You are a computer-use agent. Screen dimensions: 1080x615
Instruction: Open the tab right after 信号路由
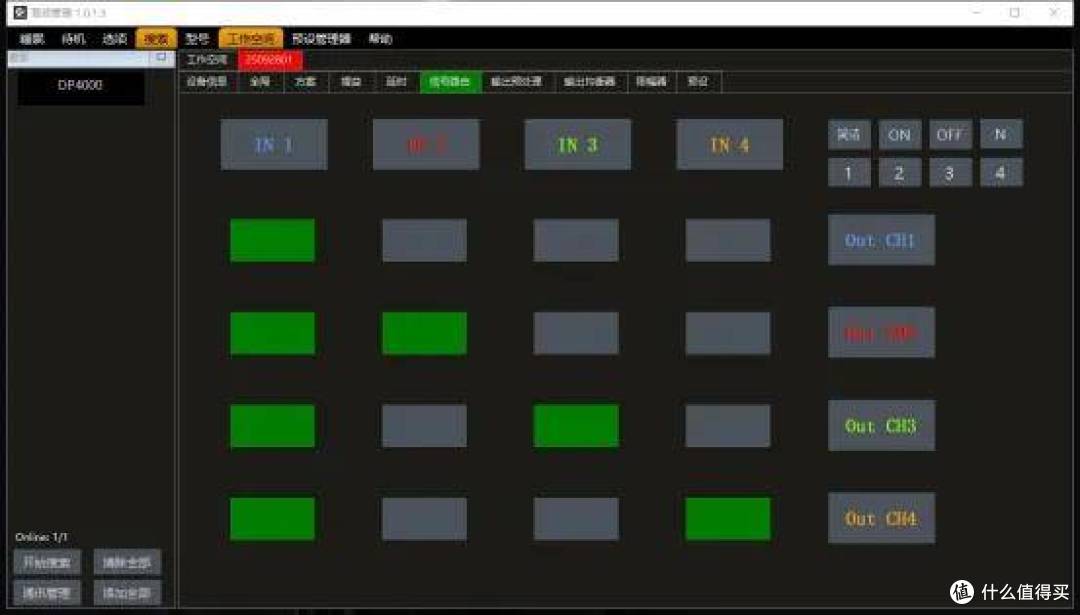pyautogui.click(x=517, y=82)
